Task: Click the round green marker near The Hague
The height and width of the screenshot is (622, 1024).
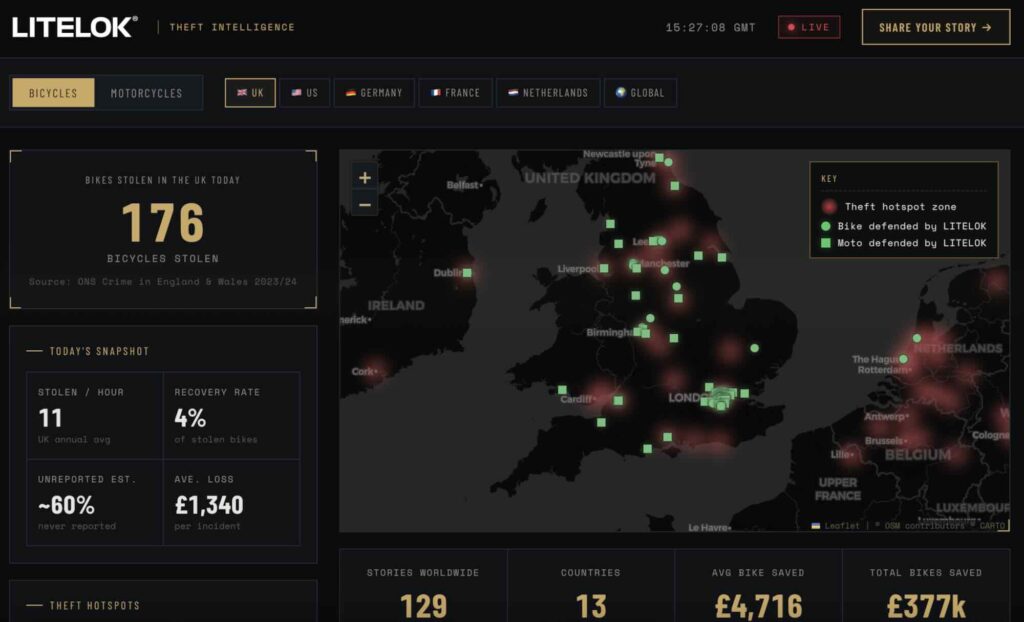Action: 903,359
